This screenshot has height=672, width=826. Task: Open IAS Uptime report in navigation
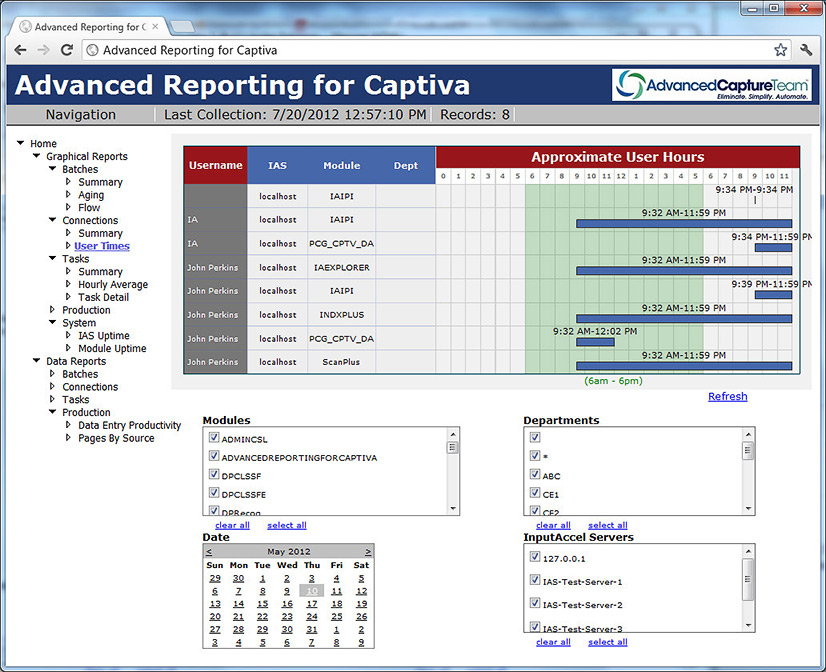click(x=103, y=336)
